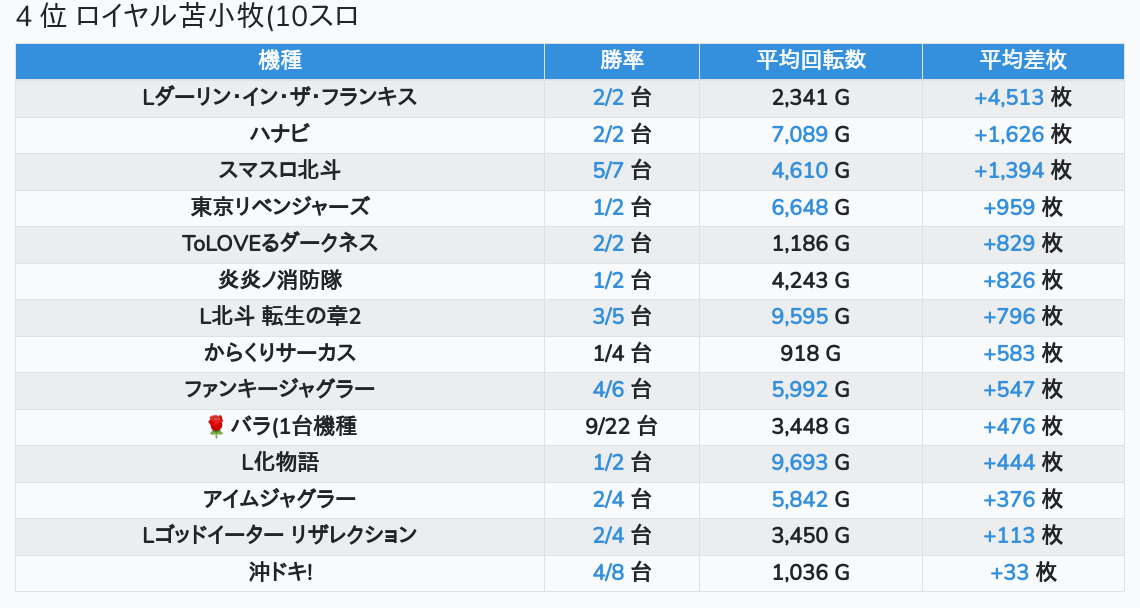
Task: Open the +113 link for Lゴッドイーター リザレクション
Action: (x=1009, y=536)
